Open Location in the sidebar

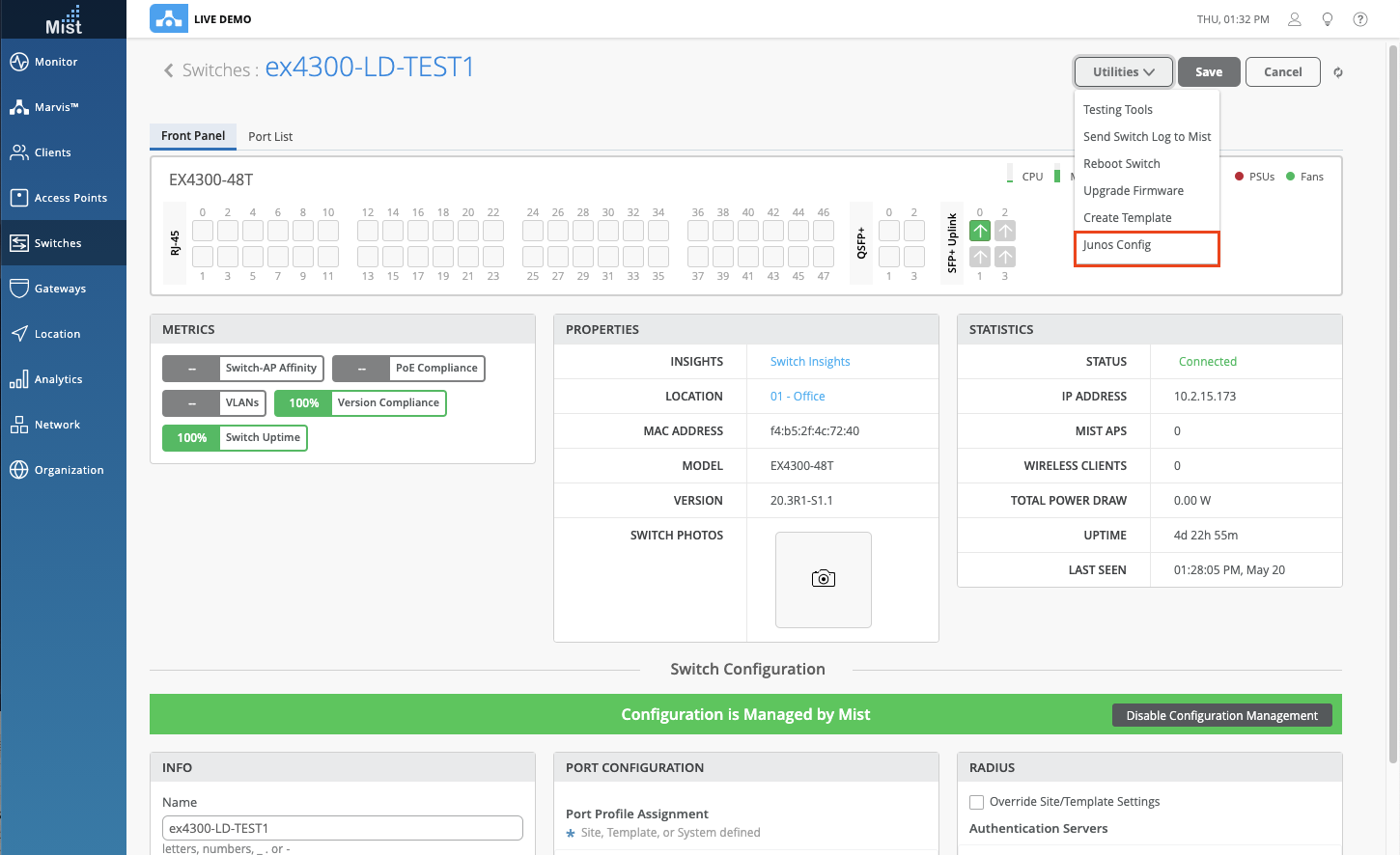coord(63,334)
